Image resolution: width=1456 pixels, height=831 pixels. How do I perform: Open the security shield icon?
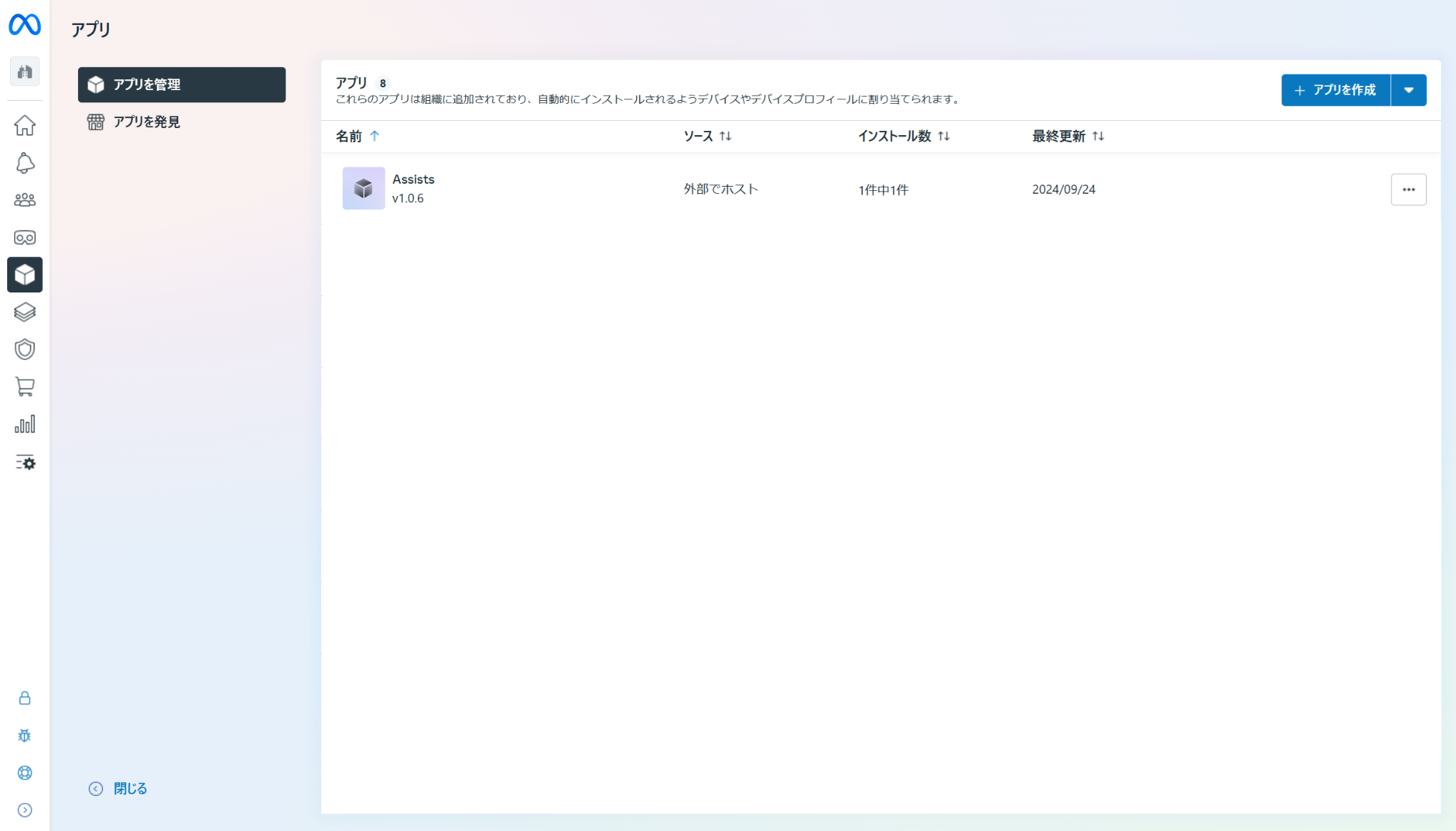pos(25,350)
